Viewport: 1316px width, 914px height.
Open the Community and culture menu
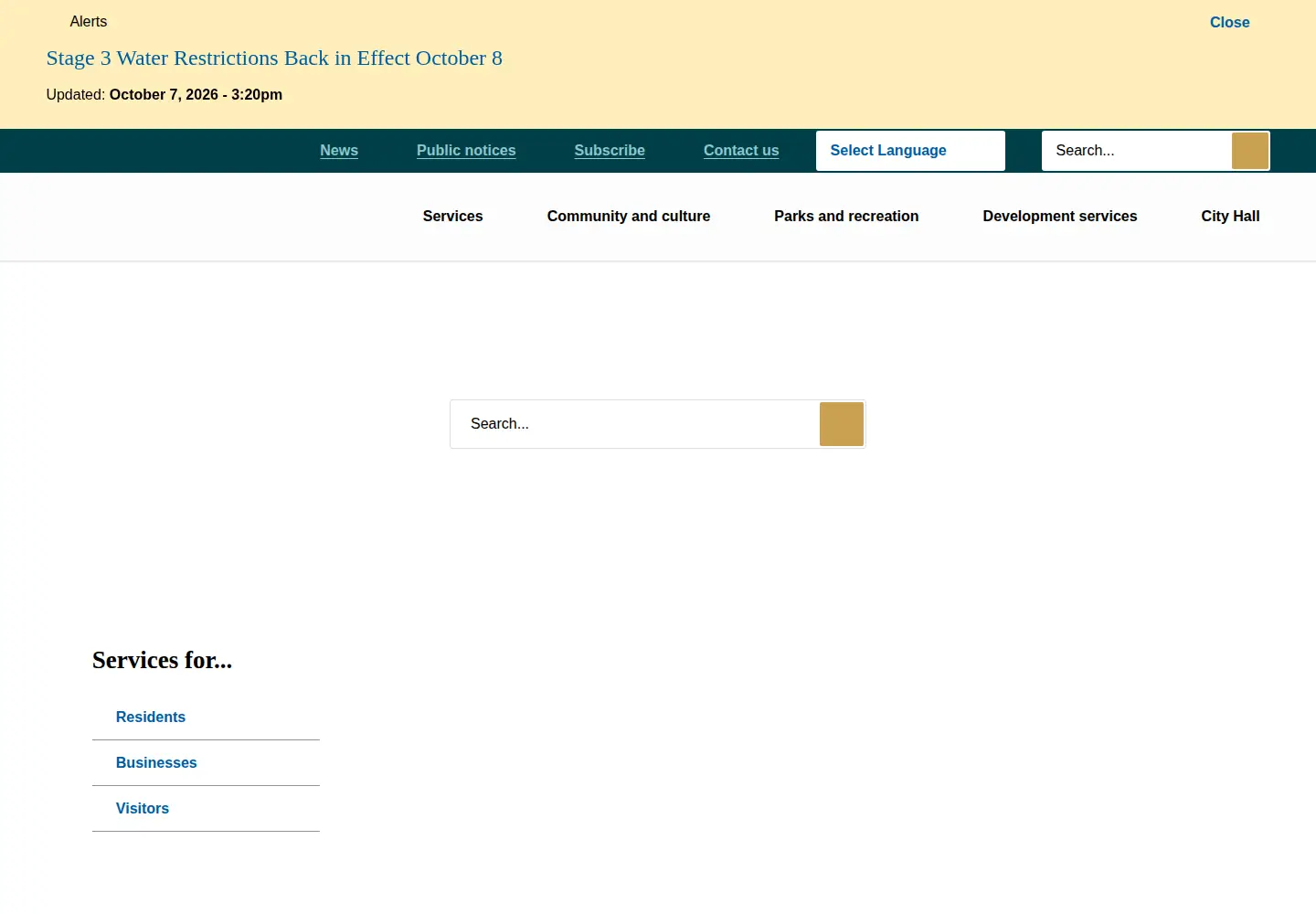629,217
